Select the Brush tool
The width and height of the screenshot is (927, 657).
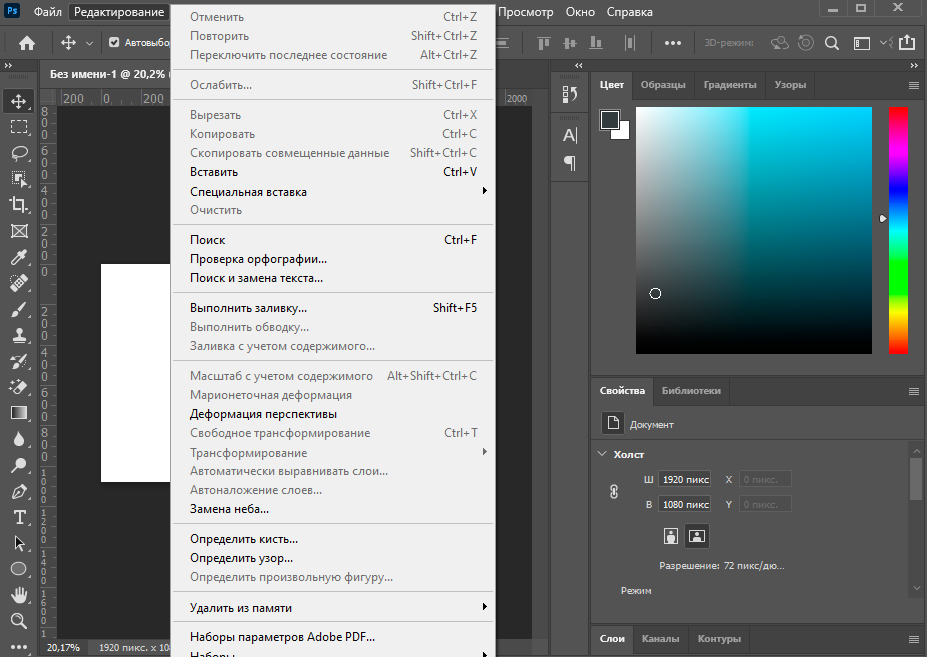(x=19, y=309)
